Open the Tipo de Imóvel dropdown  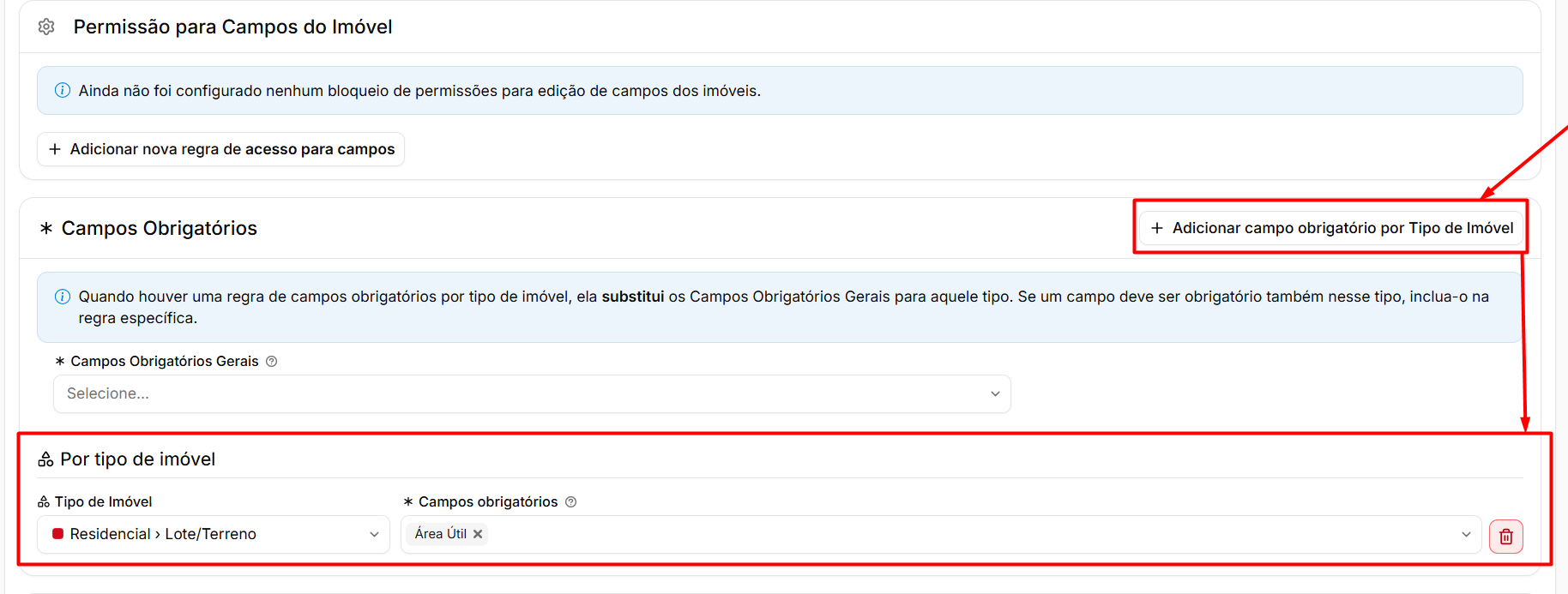point(214,534)
